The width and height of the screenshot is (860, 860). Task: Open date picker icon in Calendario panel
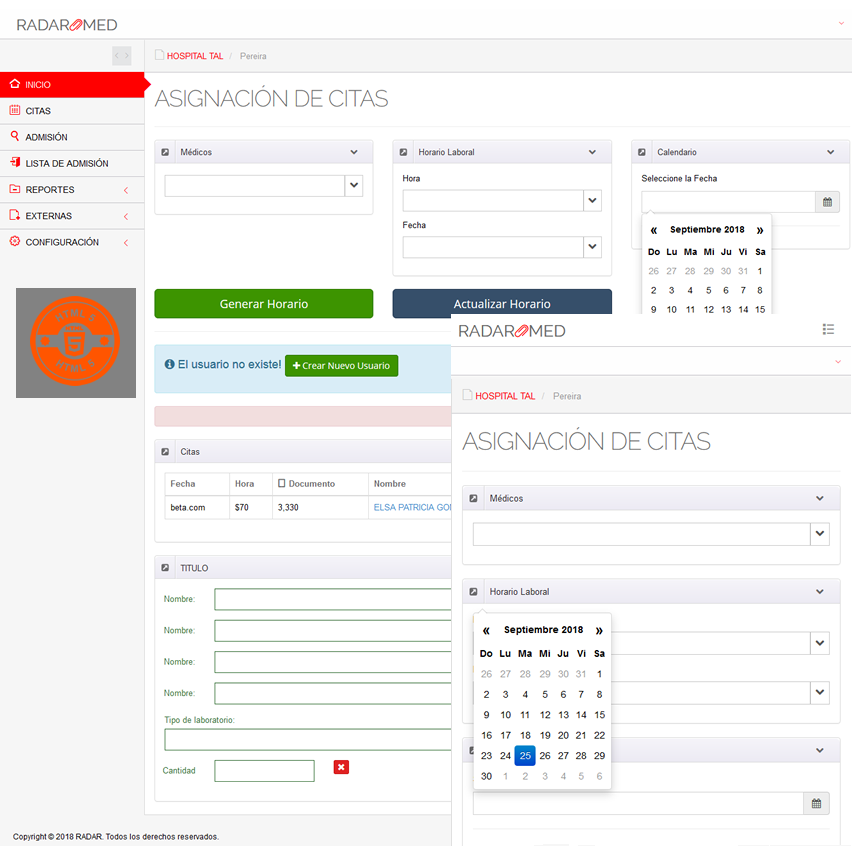click(827, 202)
